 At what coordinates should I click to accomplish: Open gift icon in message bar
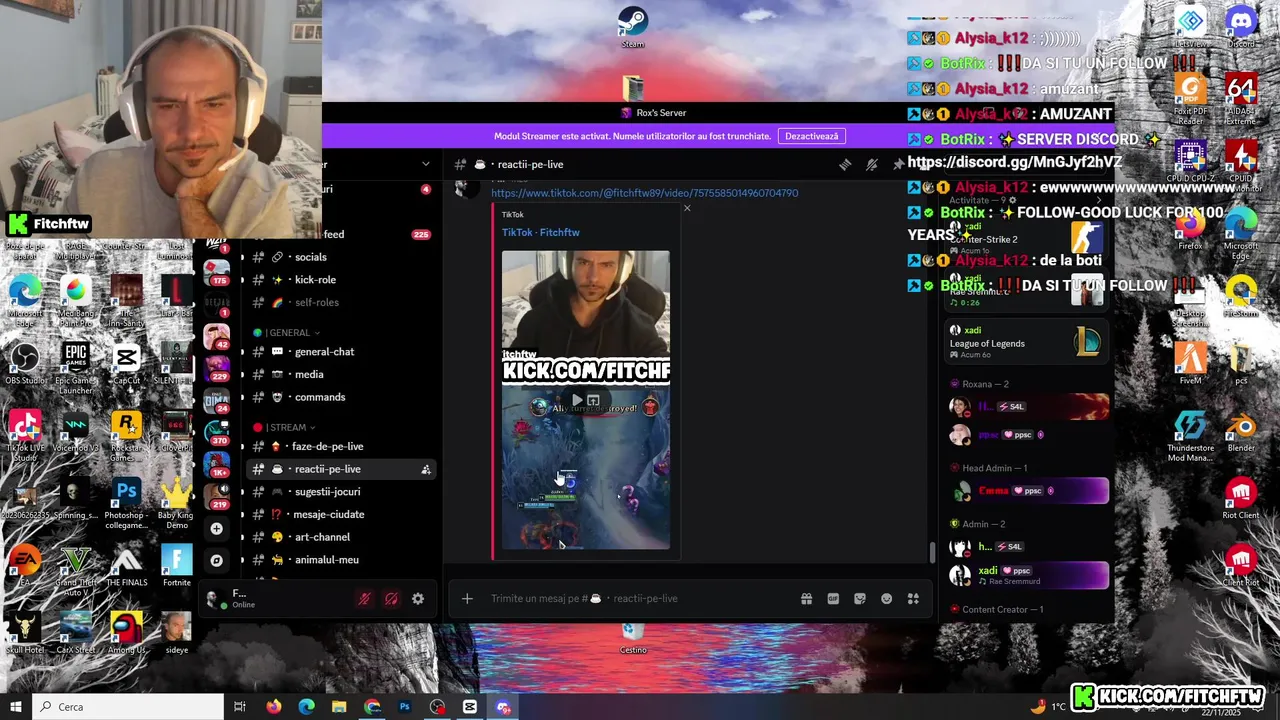806,599
